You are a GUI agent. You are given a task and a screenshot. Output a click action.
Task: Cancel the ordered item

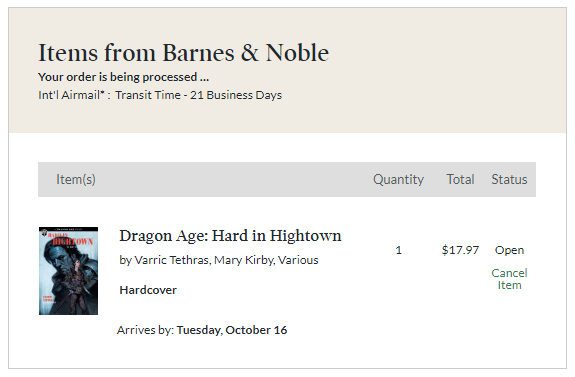click(x=509, y=279)
